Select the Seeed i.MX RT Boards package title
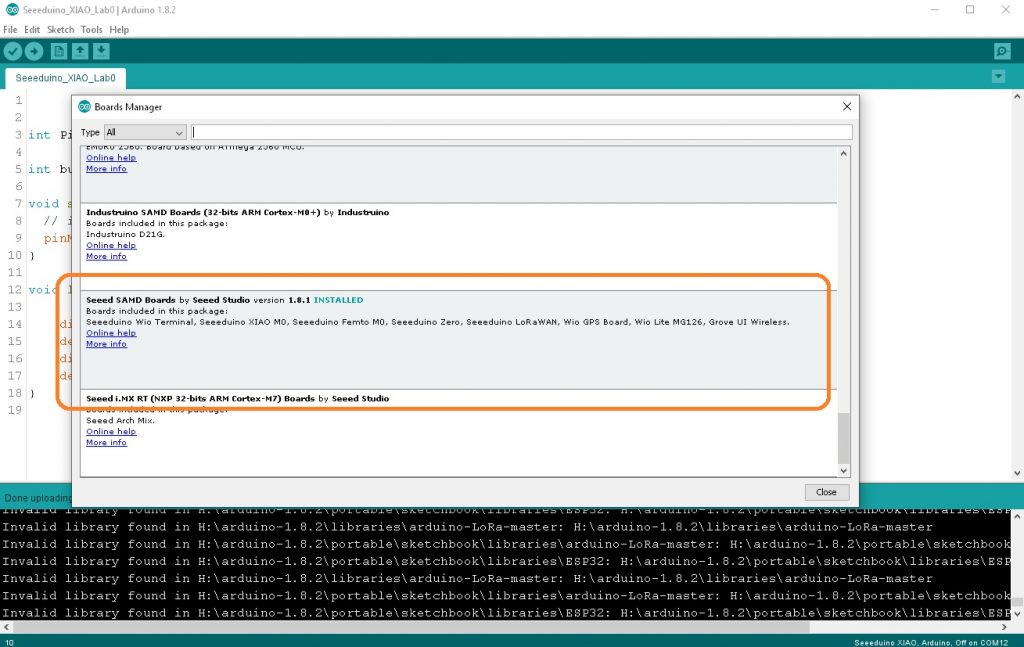The image size is (1024, 647). (200, 398)
